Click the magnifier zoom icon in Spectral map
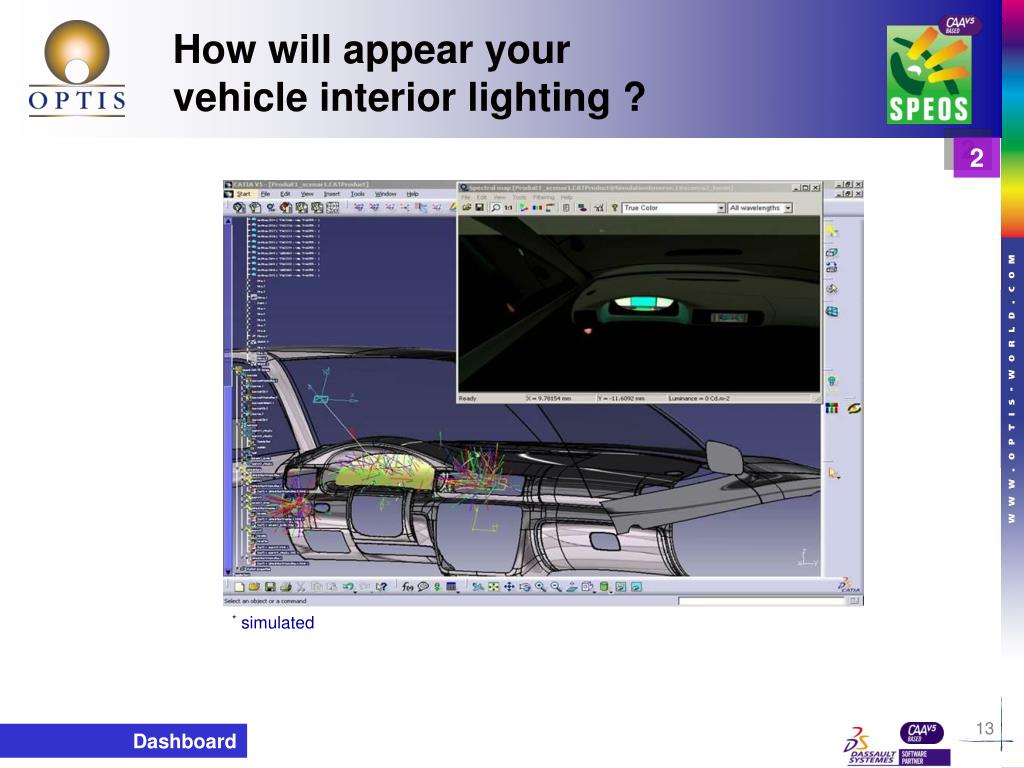 (x=496, y=208)
